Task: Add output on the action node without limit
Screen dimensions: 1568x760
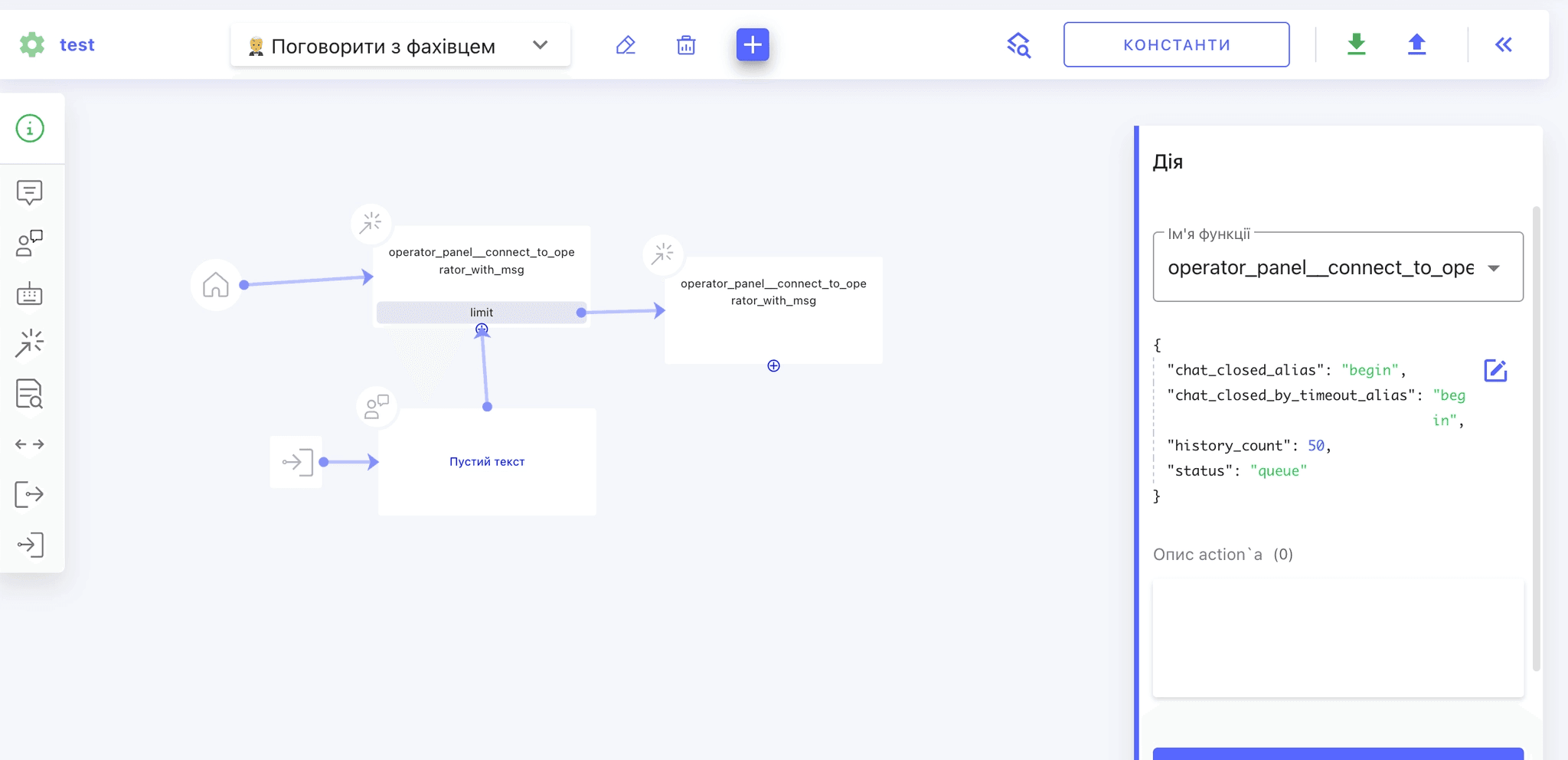Action: [x=773, y=366]
